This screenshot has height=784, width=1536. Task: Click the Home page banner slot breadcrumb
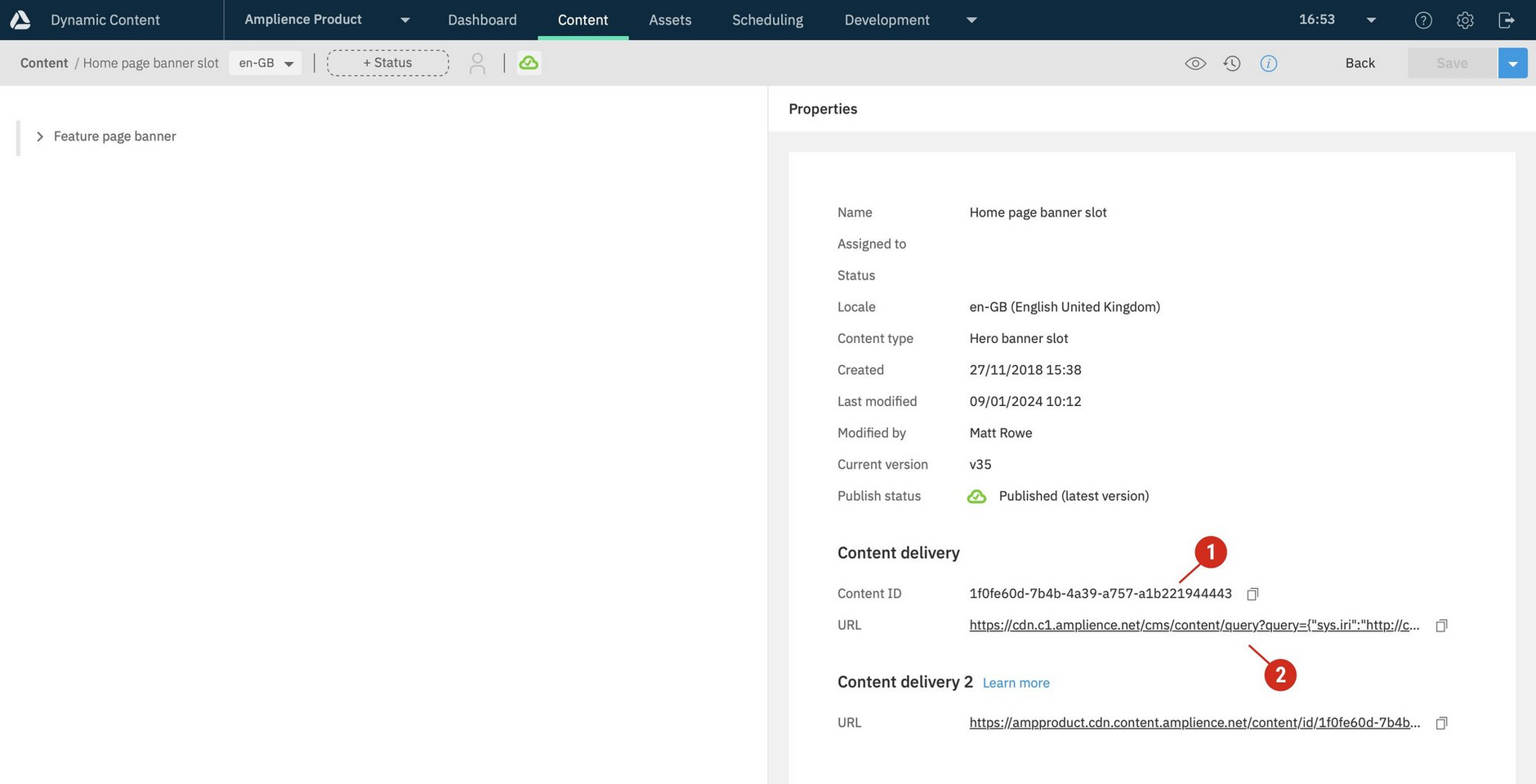tap(151, 63)
